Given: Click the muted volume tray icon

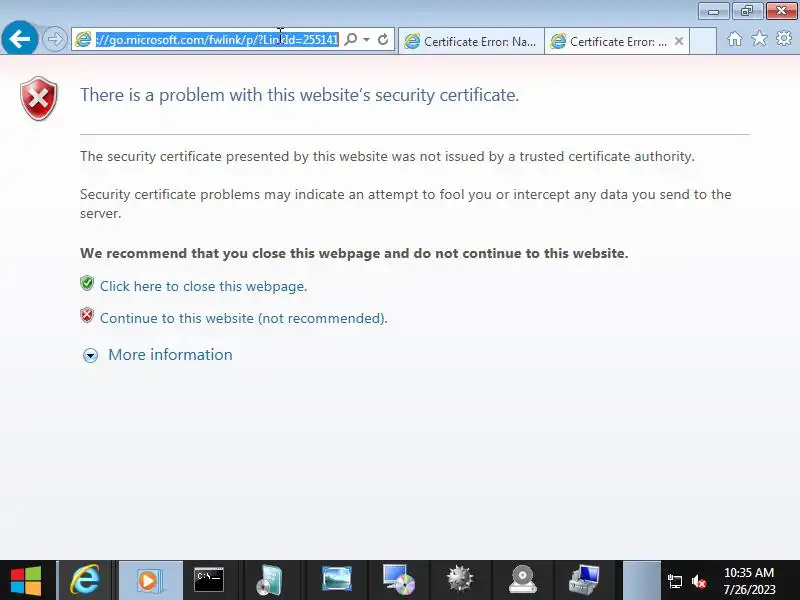Looking at the screenshot, I should click(699, 581).
